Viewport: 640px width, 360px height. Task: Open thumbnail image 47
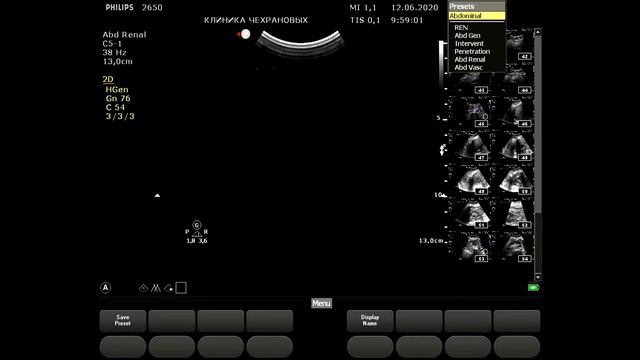click(471, 146)
